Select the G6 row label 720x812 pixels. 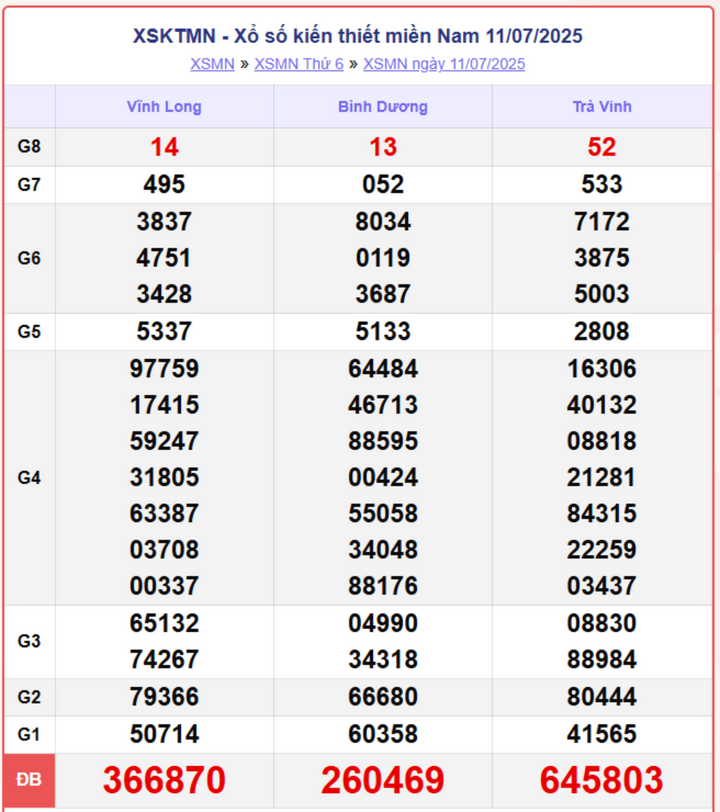tap(29, 258)
